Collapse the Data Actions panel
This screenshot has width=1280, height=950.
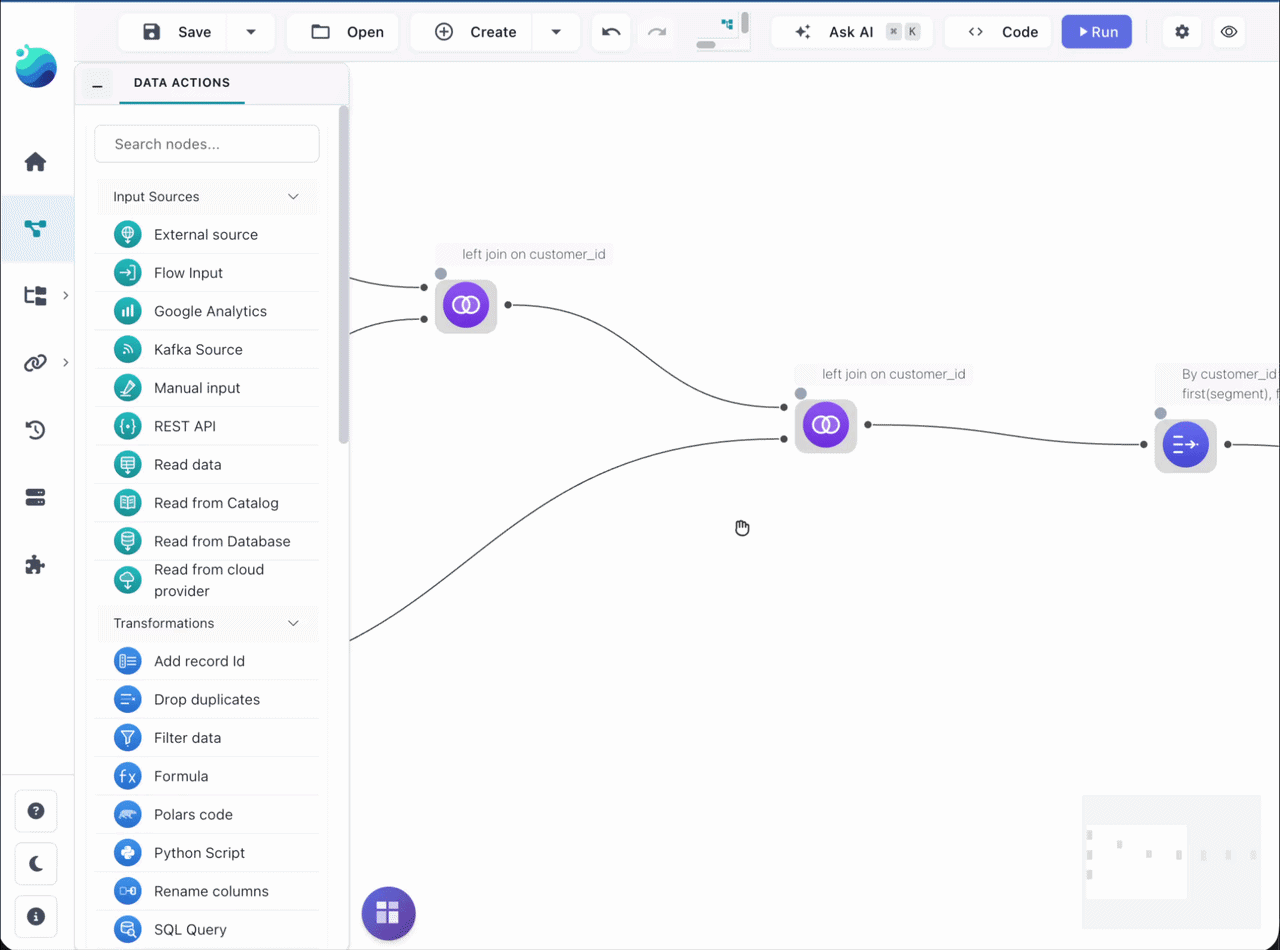tap(97, 86)
